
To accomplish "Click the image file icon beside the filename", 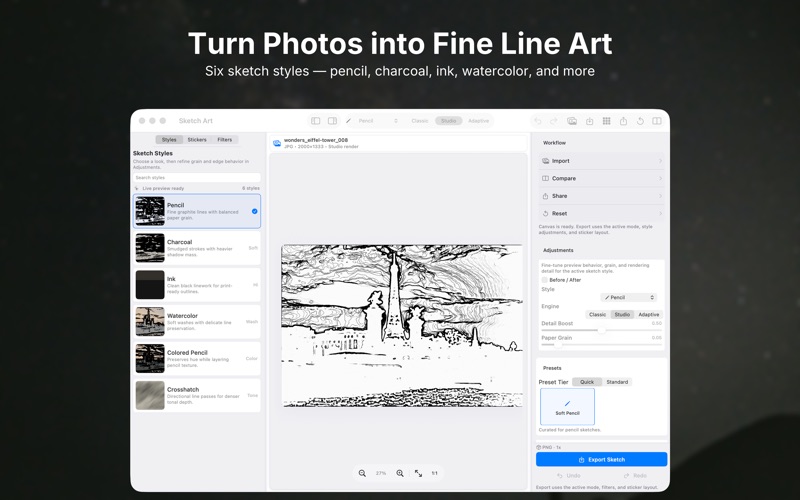I will point(277,143).
